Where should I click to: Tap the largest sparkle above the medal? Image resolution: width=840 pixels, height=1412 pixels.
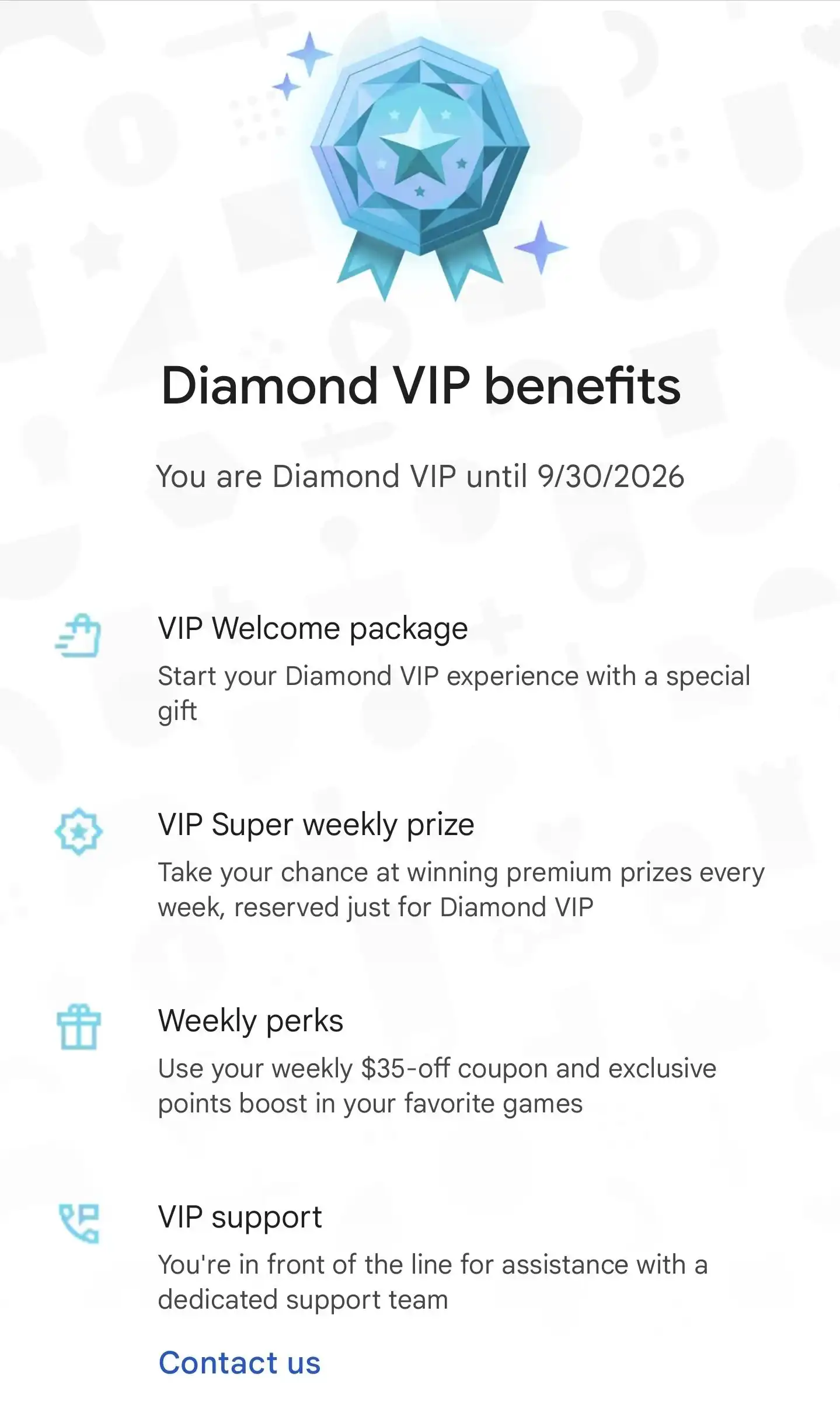point(309,54)
